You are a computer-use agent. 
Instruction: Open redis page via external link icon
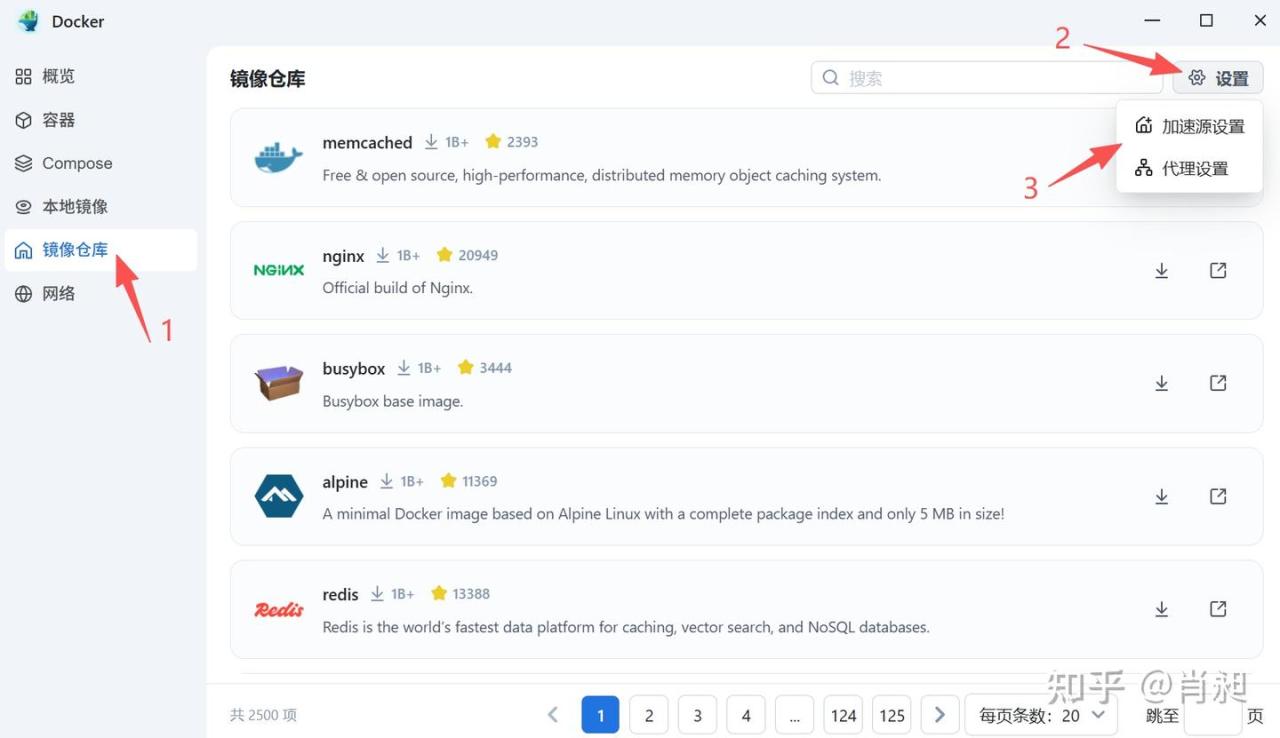tap(1218, 609)
